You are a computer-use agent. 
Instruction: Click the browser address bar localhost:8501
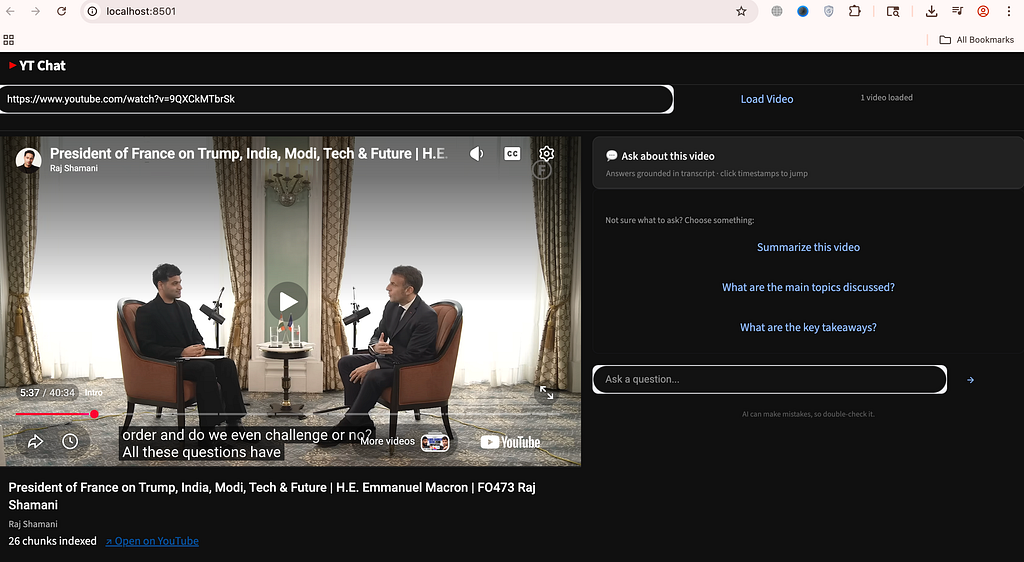click(418, 11)
